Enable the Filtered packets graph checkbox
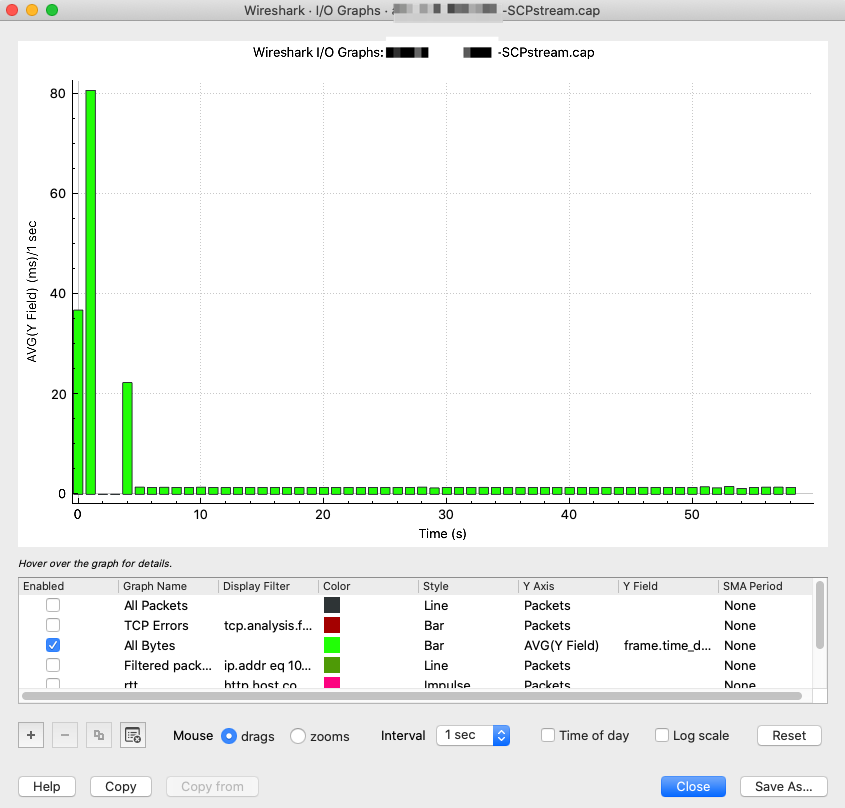This screenshot has height=808, width=845. tap(53, 665)
